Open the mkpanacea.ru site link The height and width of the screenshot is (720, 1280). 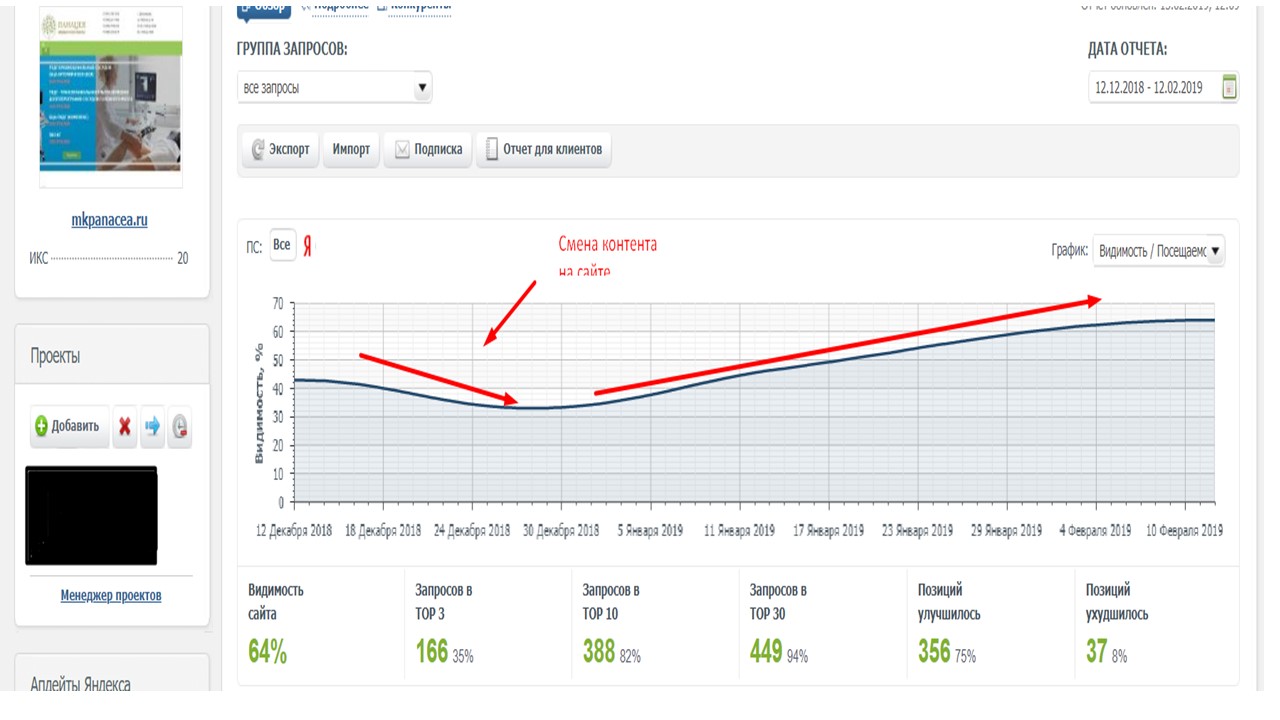tap(110, 220)
